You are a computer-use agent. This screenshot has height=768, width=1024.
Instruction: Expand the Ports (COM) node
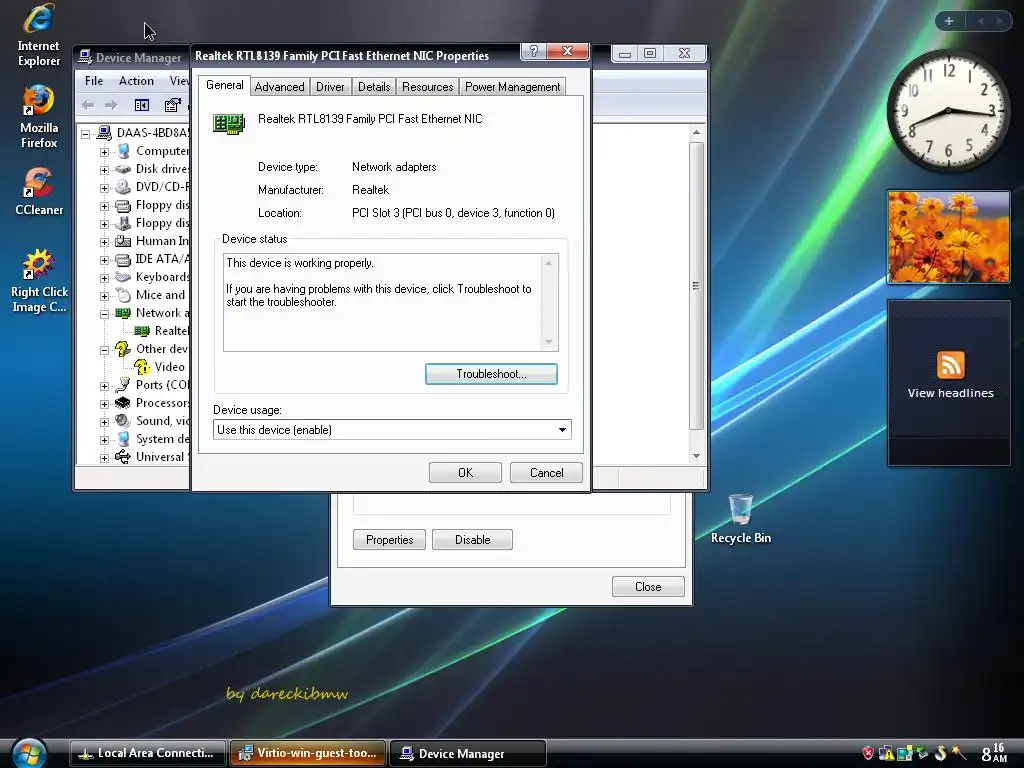click(104, 386)
